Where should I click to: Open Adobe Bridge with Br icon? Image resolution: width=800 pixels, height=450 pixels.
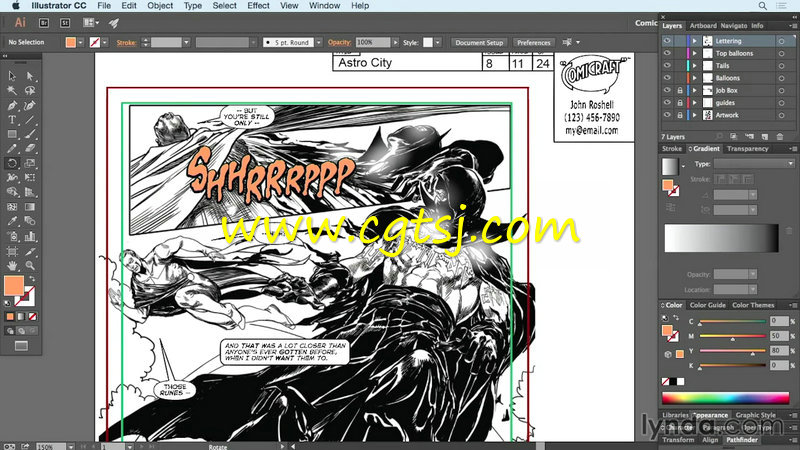44,23
